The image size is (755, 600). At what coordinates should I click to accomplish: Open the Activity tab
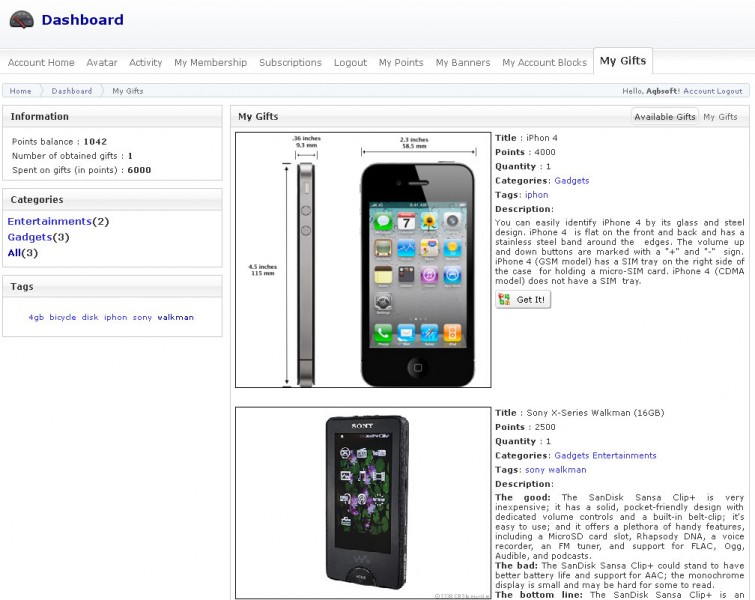pyautogui.click(x=145, y=63)
